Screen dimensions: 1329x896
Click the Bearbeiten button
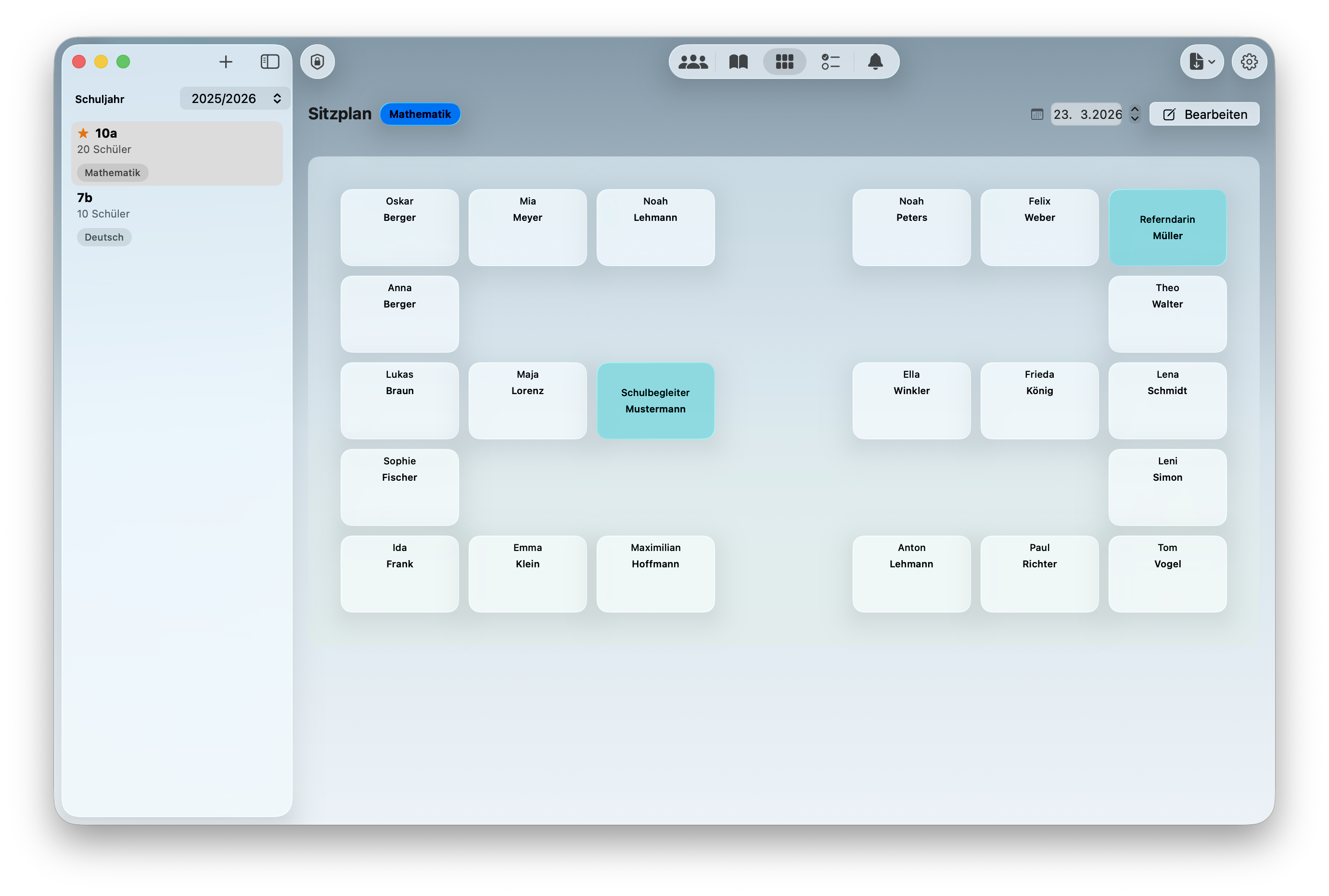click(1204, 114)
